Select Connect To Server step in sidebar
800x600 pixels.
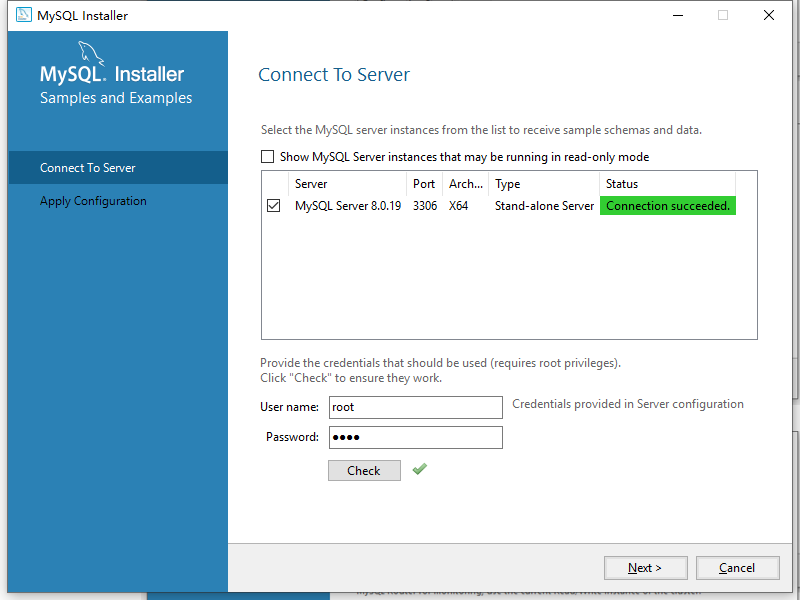coord(118,167)
